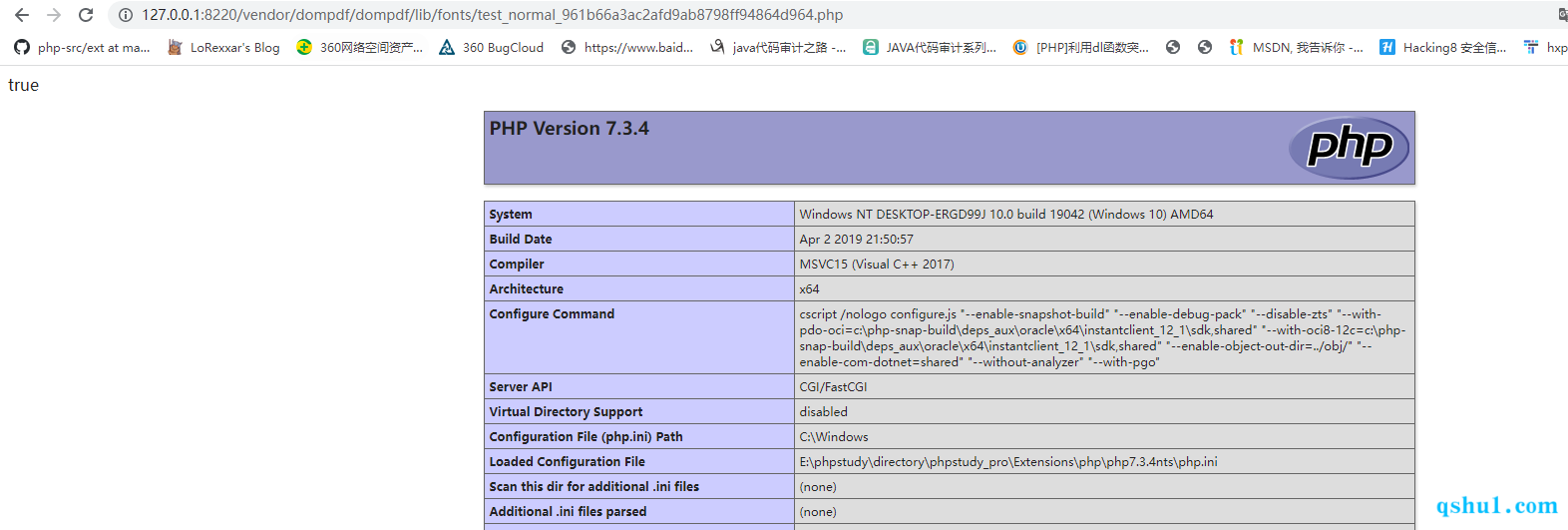
Task: Click the Windows NT DESKTOP-ERGD99J value
Action: coord(1006,214)
